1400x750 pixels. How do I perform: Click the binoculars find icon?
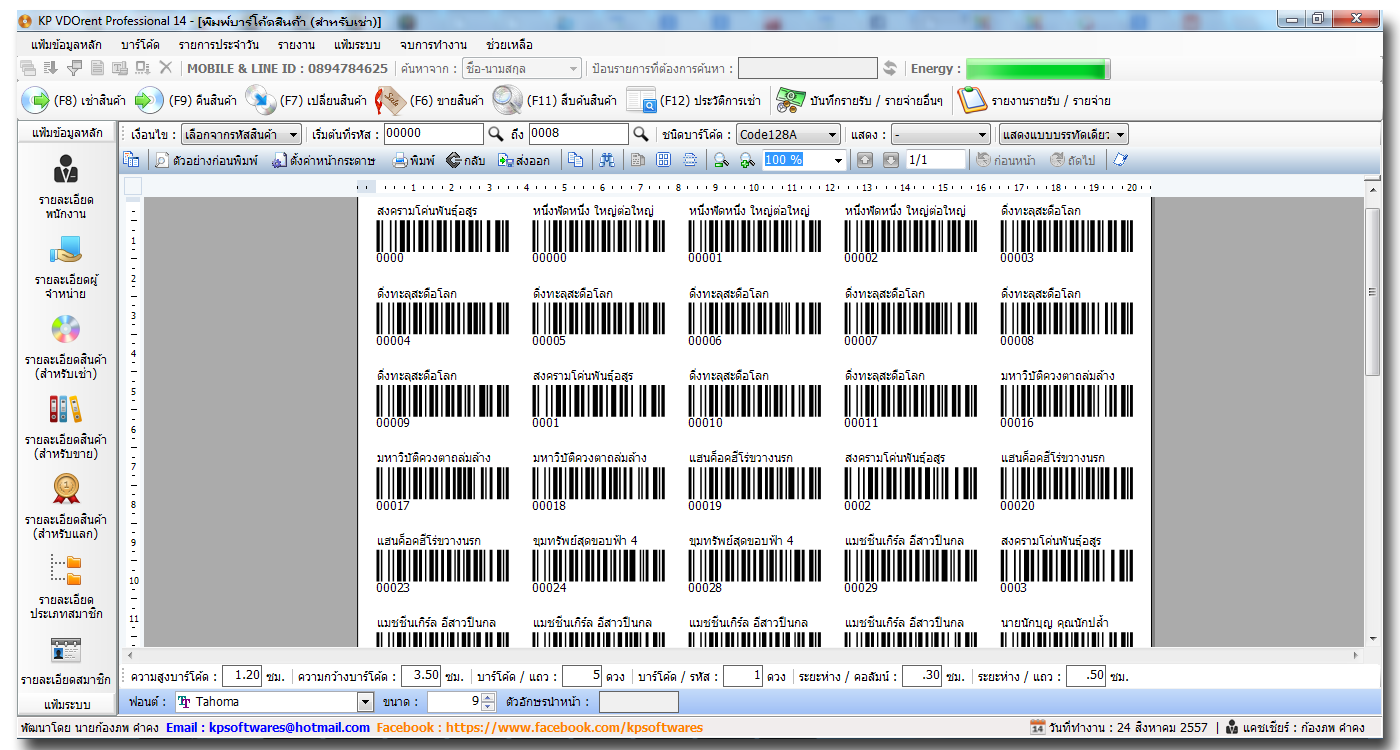point(607,160)
